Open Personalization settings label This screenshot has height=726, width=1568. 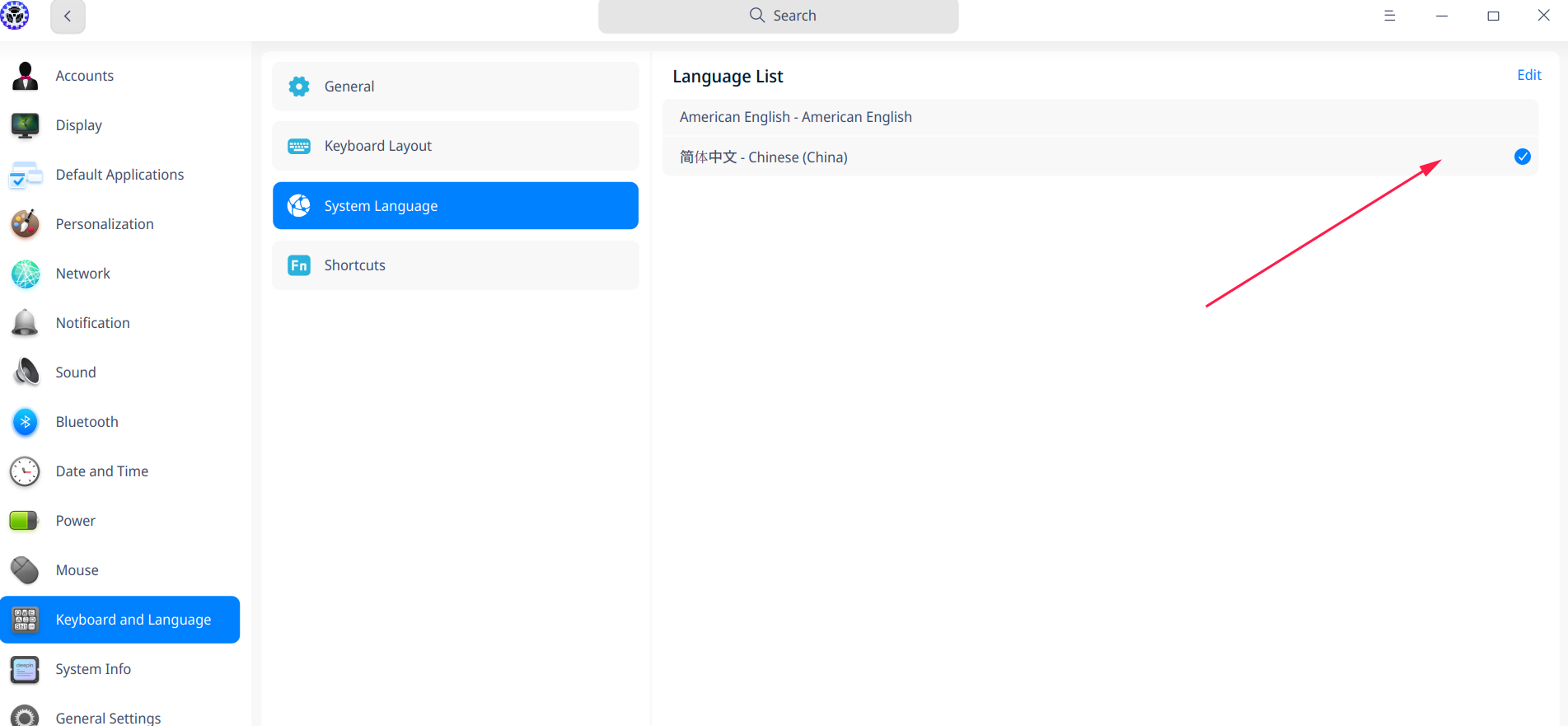pyautogui.click(x=105, y=224)
